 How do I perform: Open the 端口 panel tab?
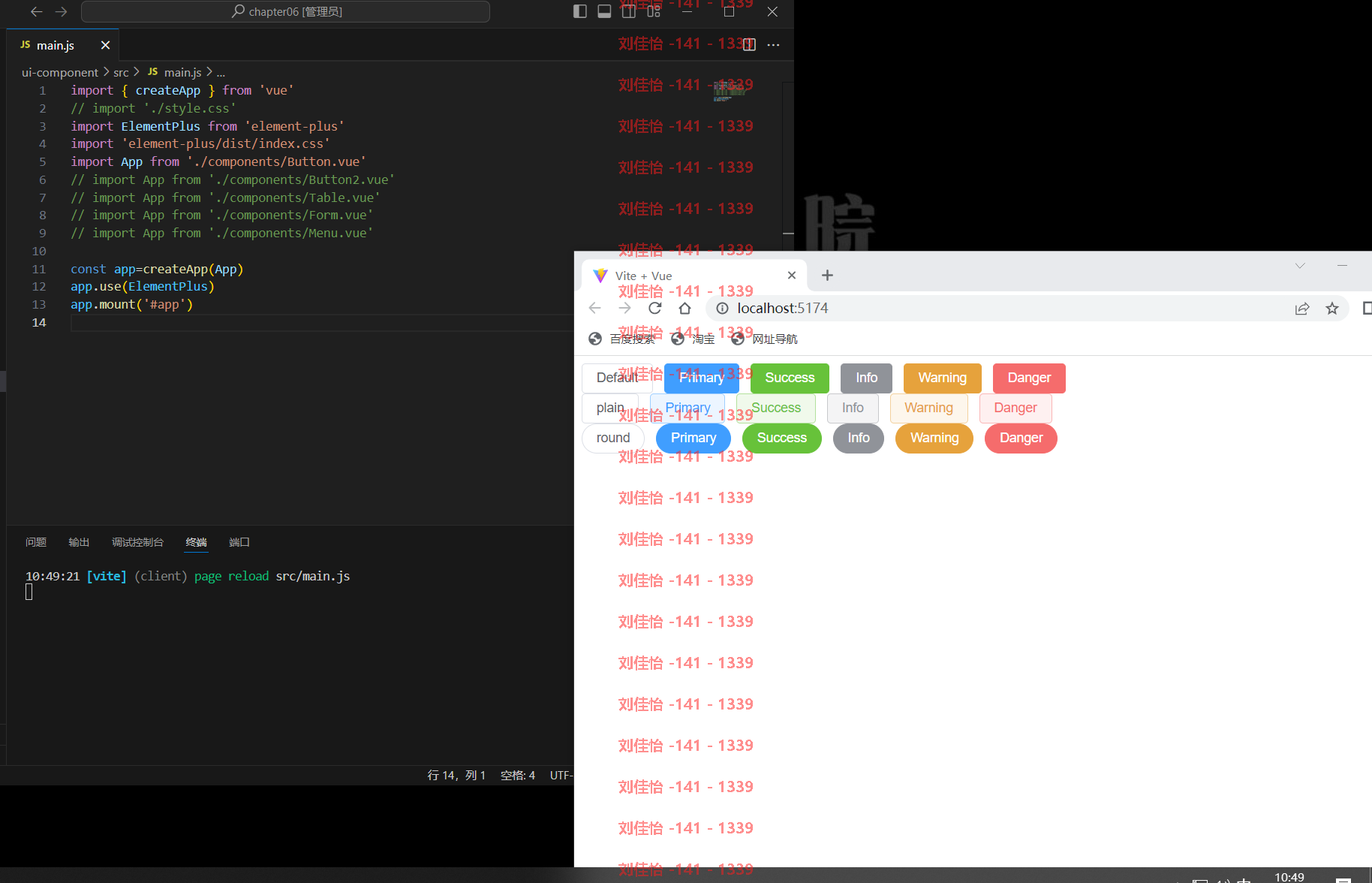point(239,542)
